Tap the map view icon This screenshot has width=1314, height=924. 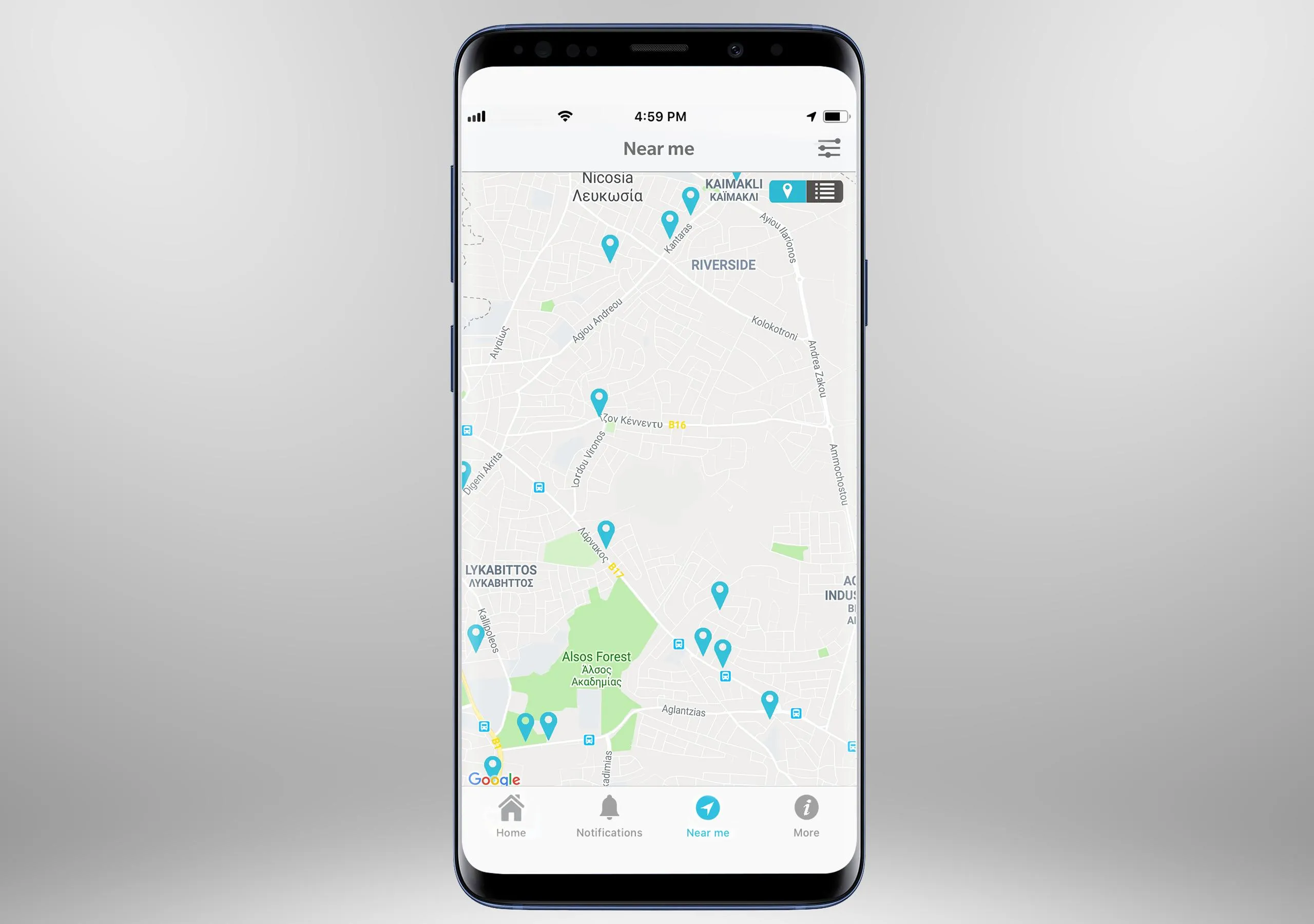791,191
